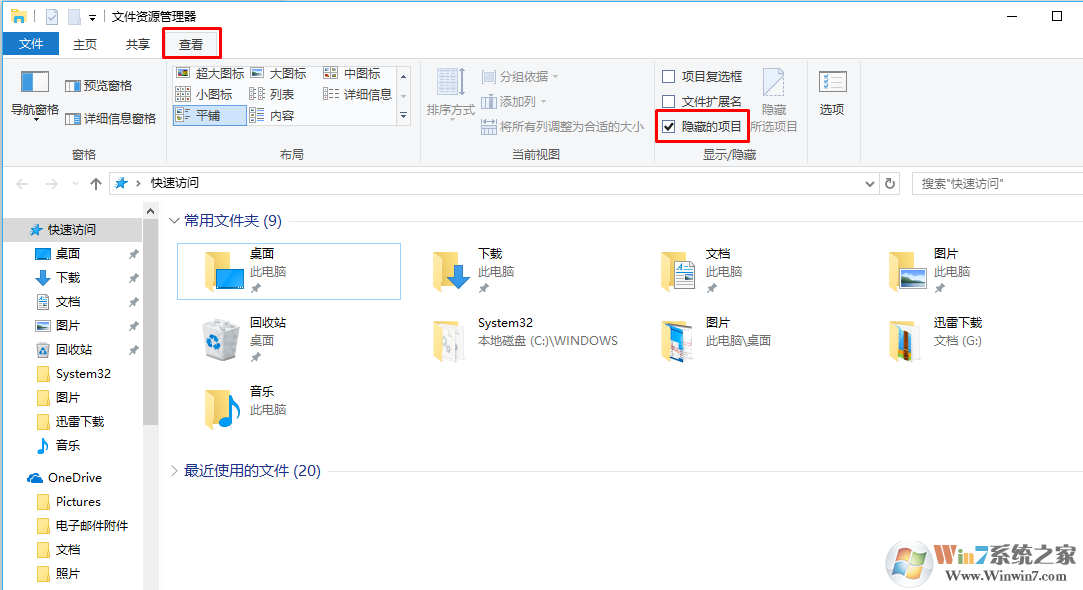Click the search Quick access (搜索快速访问) field

coord(997,184)
